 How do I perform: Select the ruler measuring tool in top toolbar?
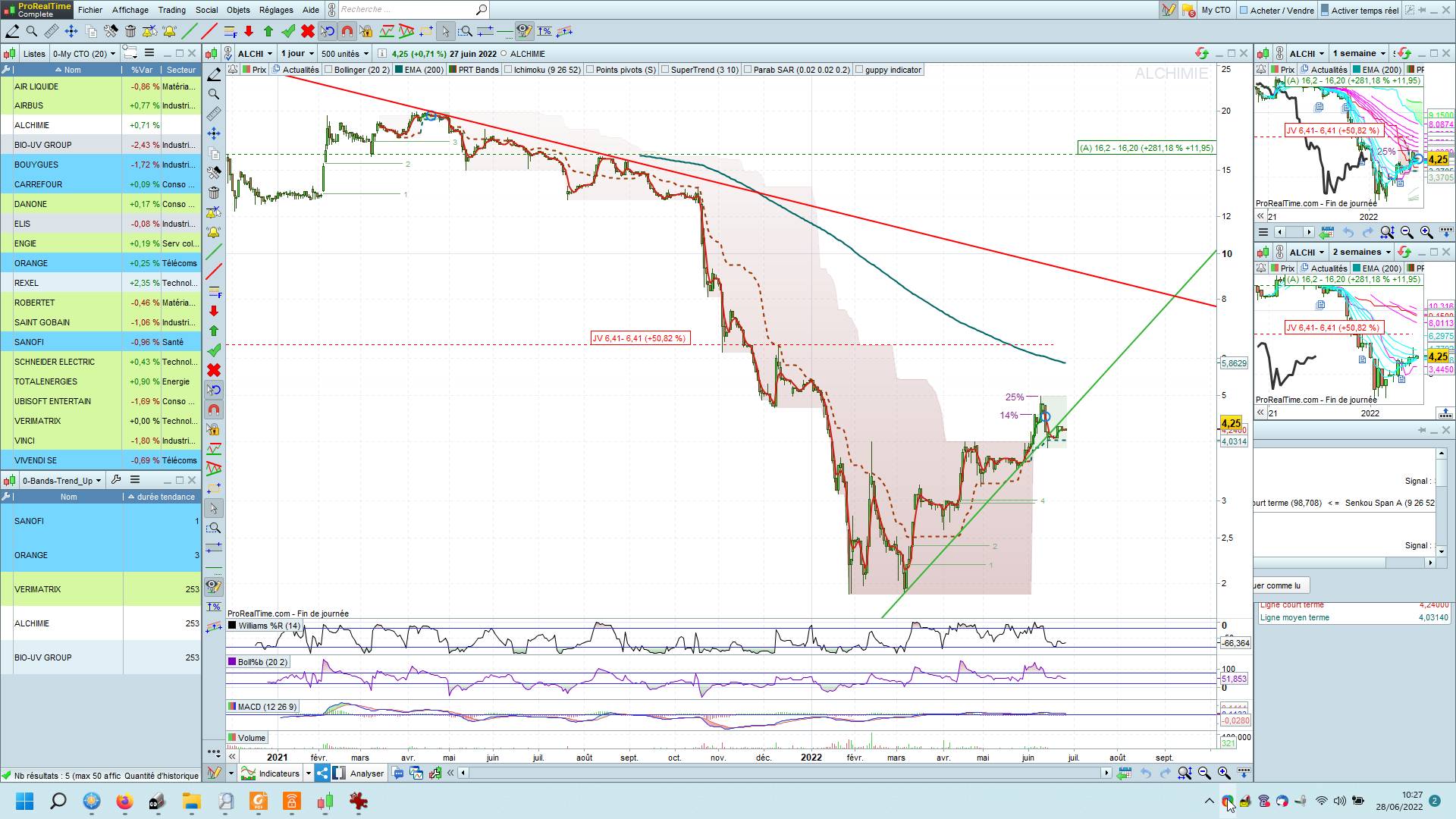click(x=52, y=31)
